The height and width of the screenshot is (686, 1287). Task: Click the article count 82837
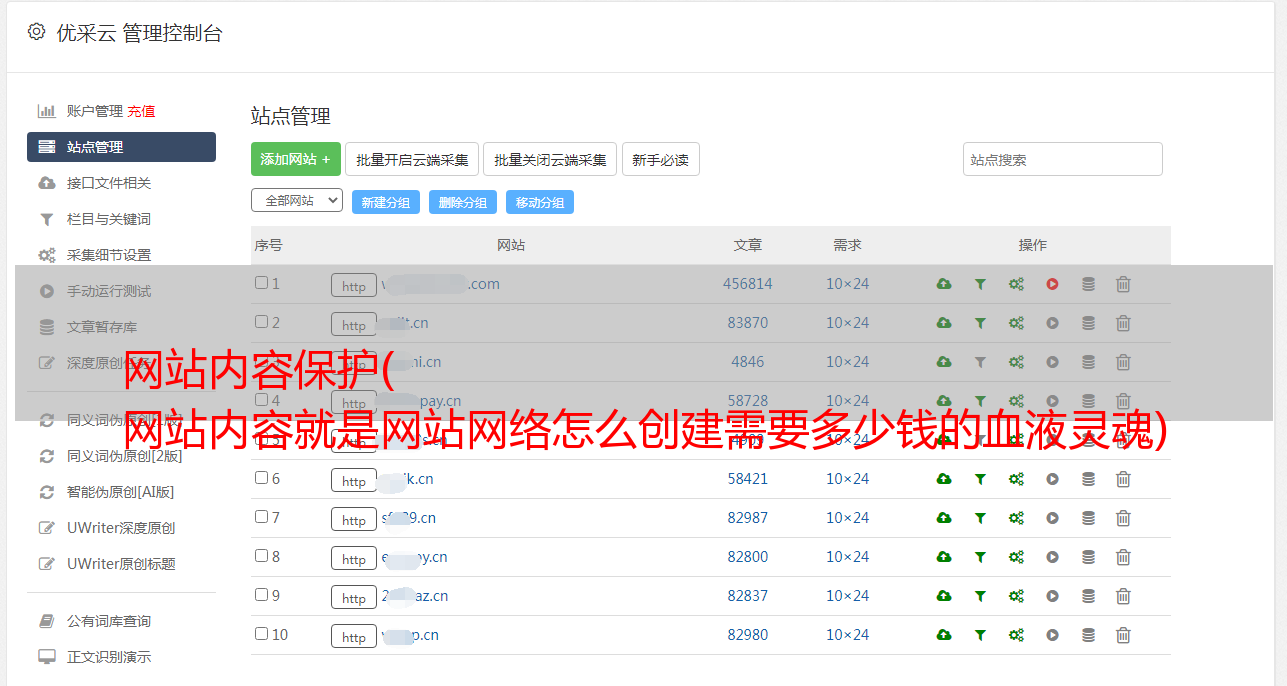[748, 596]
